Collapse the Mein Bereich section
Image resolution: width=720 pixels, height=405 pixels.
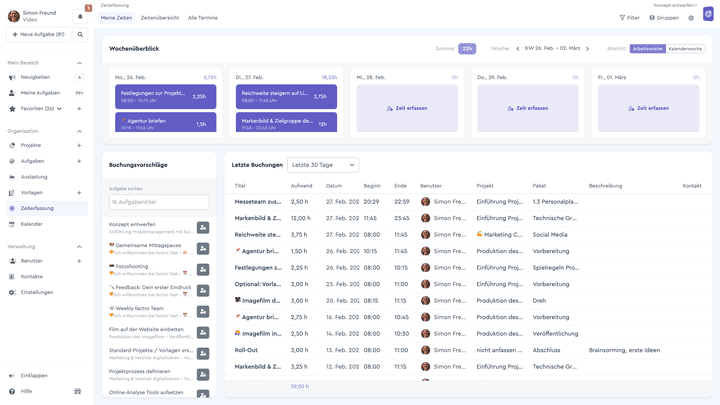coord(79,62)
